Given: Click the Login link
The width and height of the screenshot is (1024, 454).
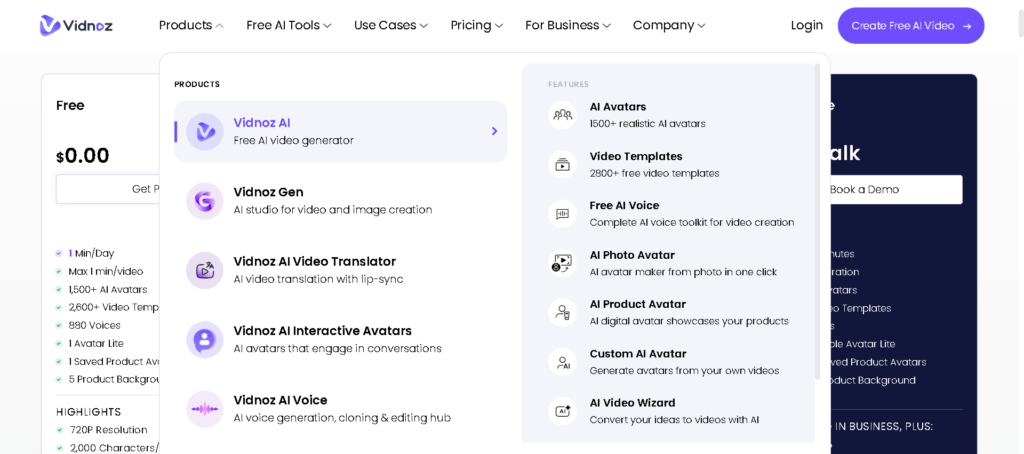Looking at the screenshot, I should click(806, 25).
